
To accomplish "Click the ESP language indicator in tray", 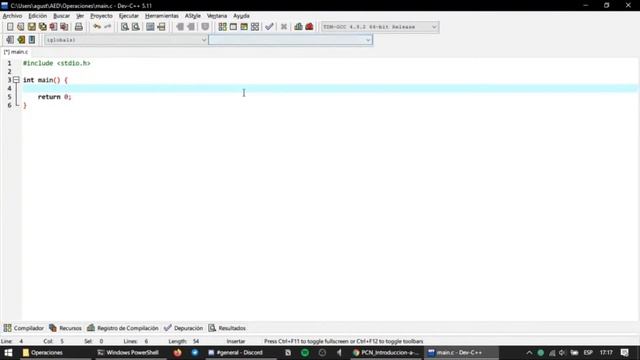I will point(588,353).
